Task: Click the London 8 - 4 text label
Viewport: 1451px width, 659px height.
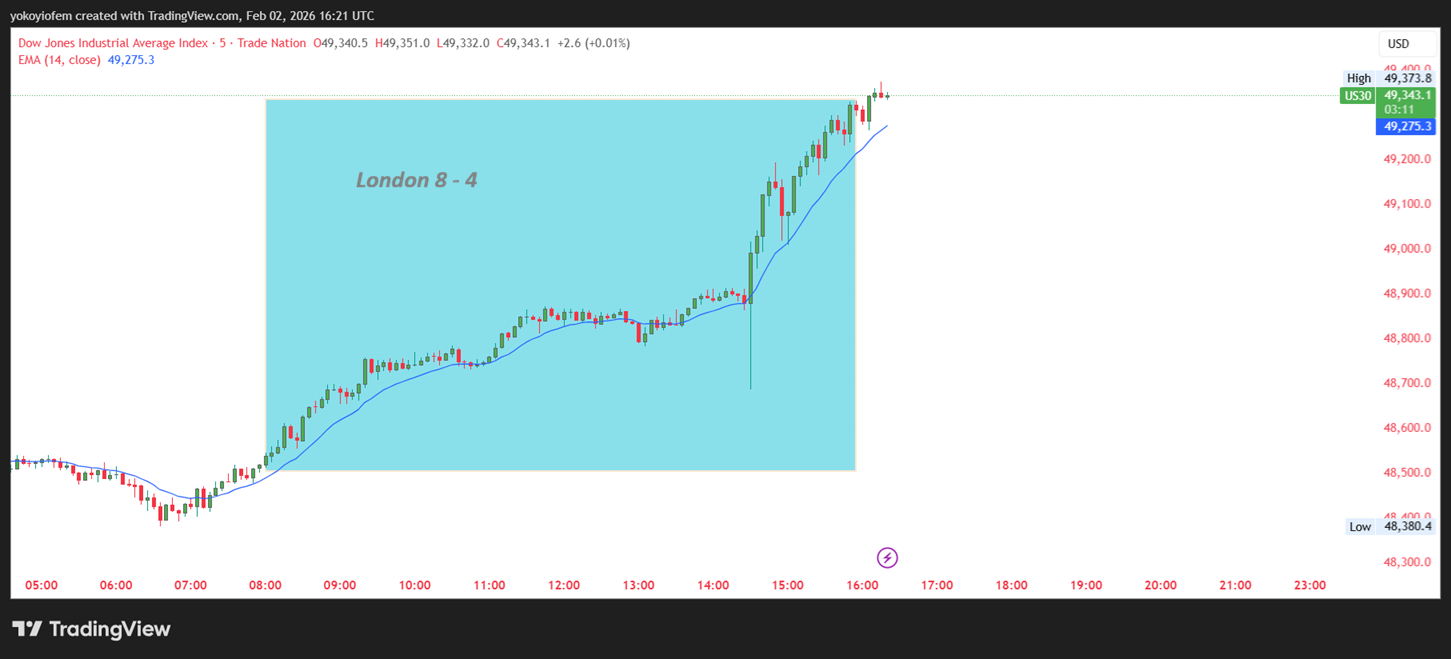Action: point(416,180)
